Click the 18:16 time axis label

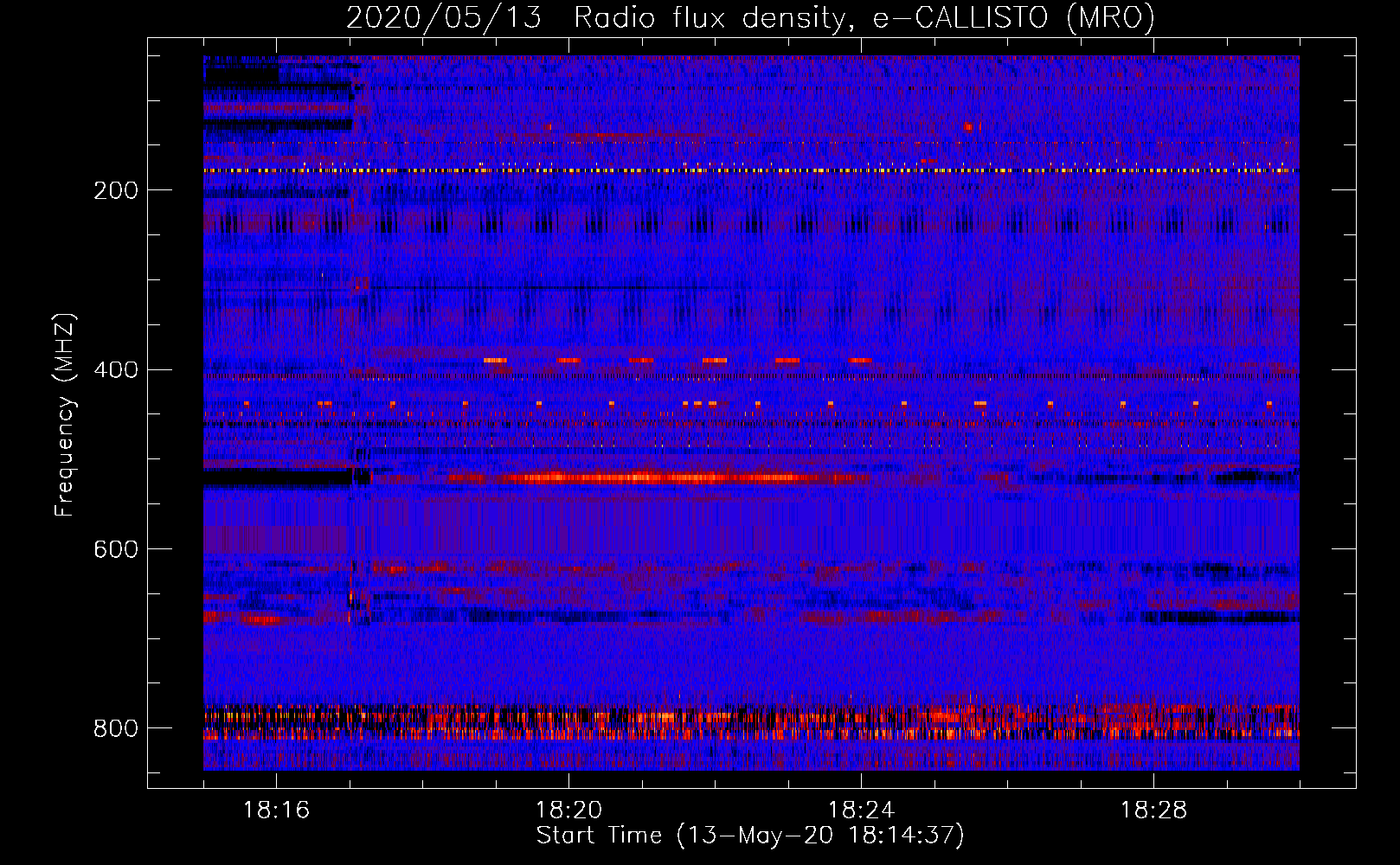pyautogui.click(x=276, y=811)
